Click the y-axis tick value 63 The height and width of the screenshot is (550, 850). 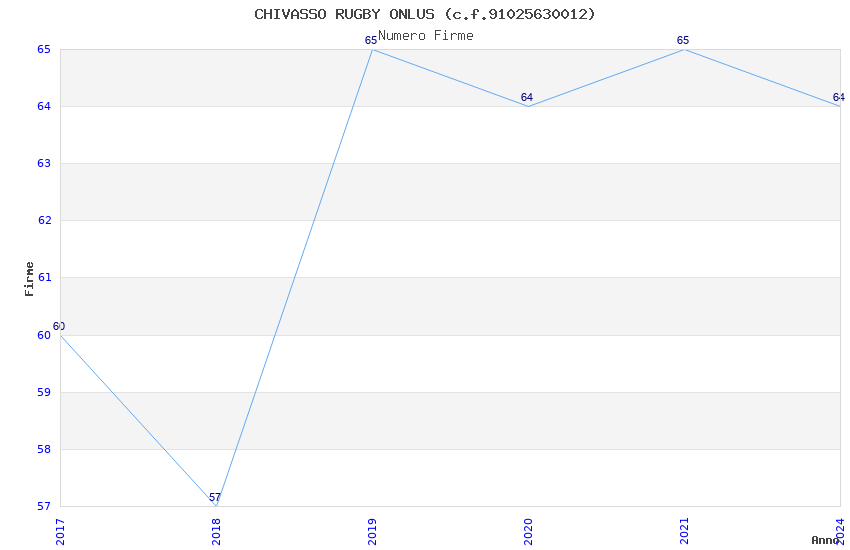[x=44, y=163]
